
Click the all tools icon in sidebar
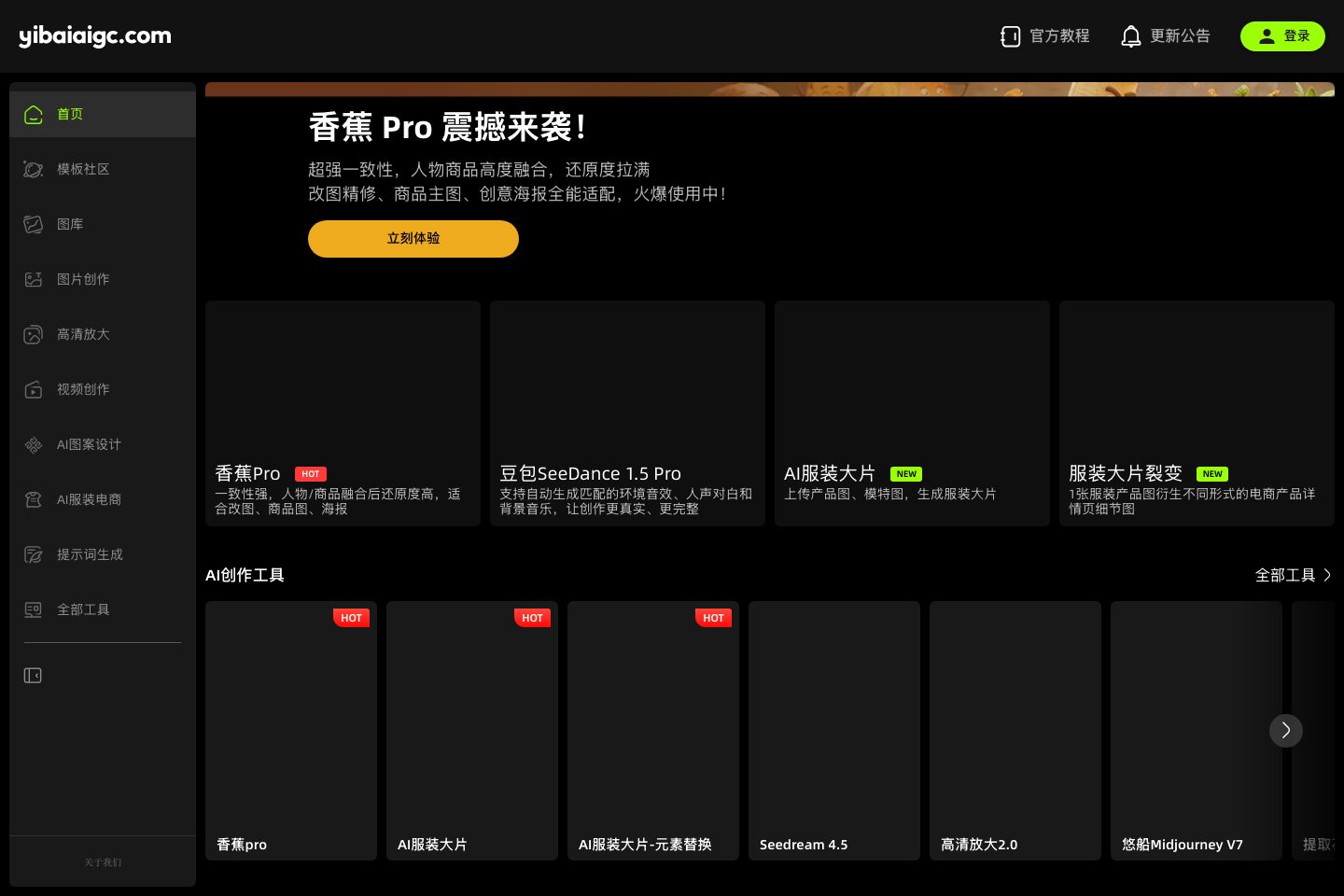tap(34, 610)
